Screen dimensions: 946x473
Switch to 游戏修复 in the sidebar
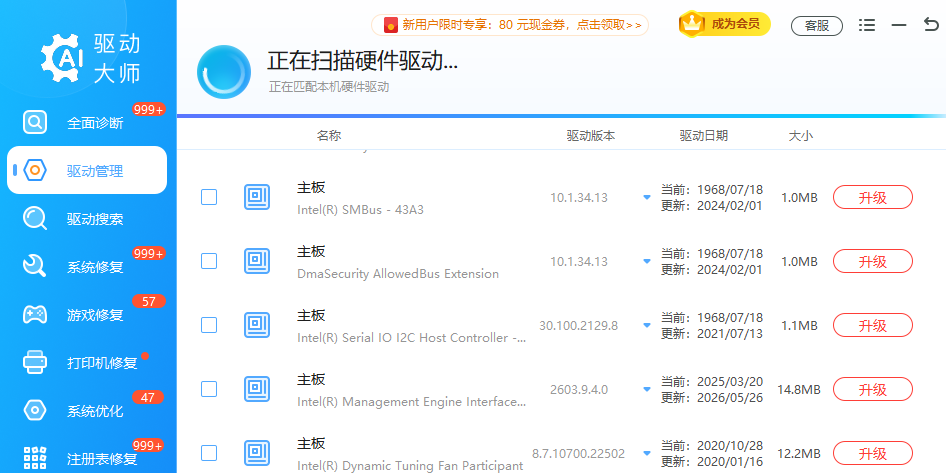click(x=87, y=314)
